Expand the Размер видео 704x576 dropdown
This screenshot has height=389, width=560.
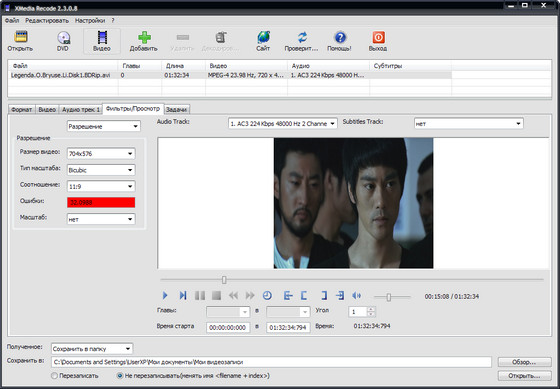(x=101, y=154)
